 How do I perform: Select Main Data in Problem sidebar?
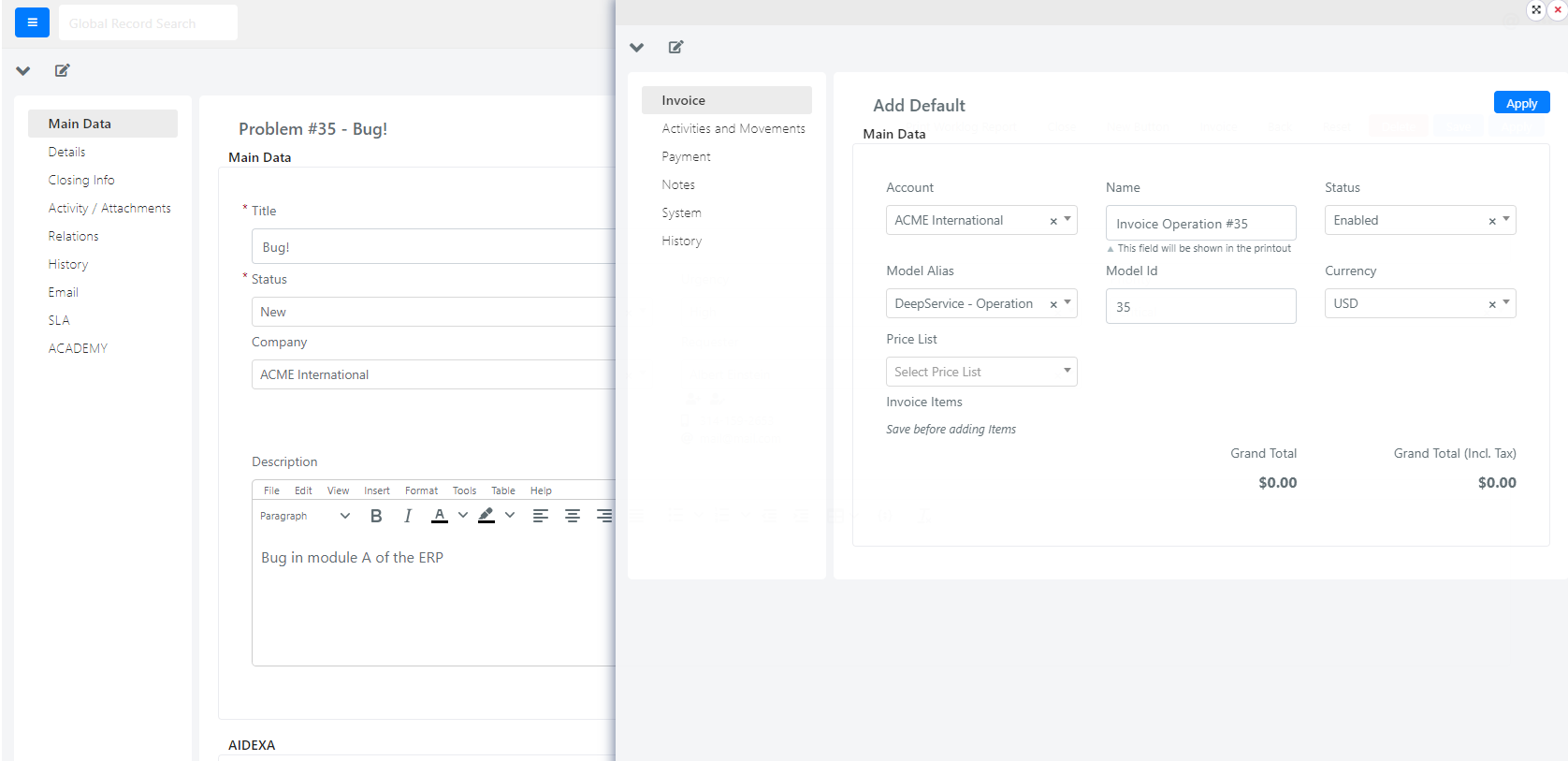coord(103,124)
